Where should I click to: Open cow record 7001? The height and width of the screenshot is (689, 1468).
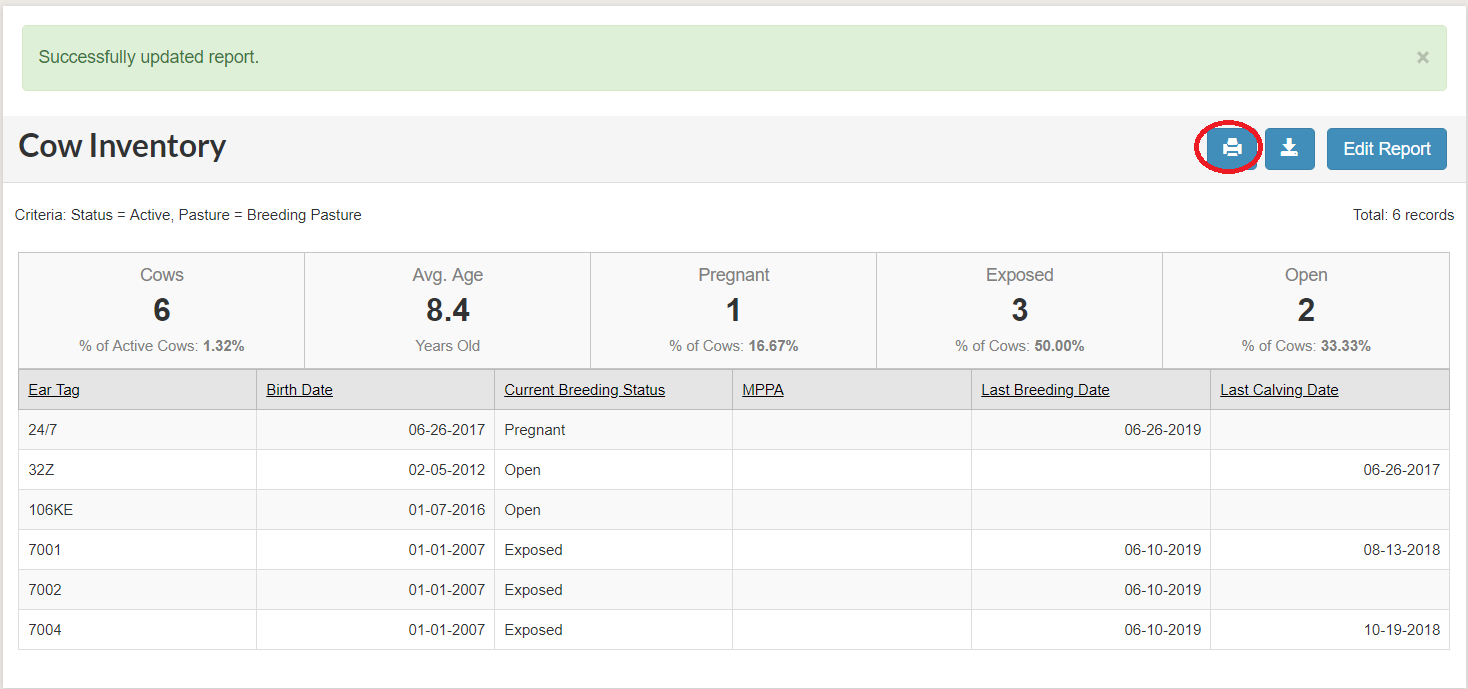click(40, 549)
